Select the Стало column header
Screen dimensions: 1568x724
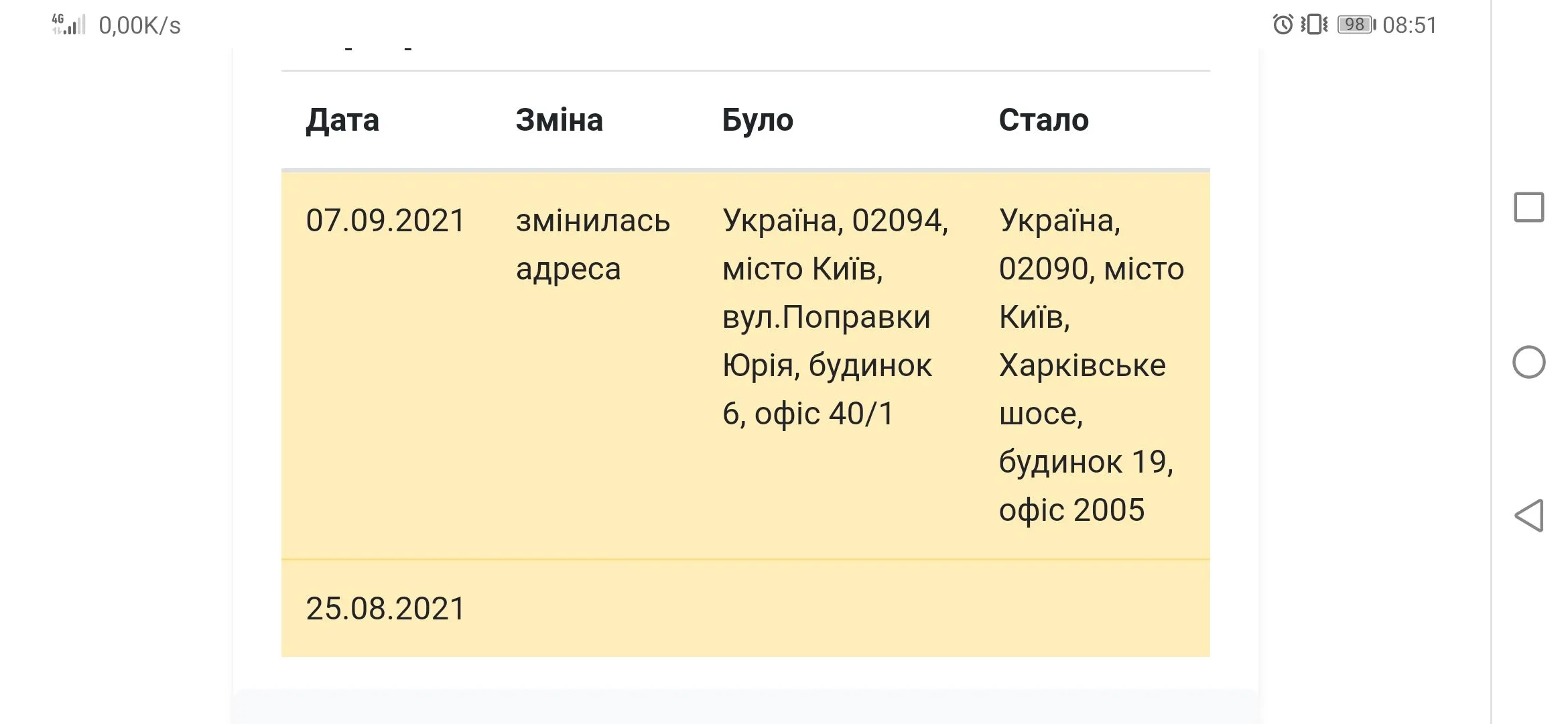(x=1043, y=121)
